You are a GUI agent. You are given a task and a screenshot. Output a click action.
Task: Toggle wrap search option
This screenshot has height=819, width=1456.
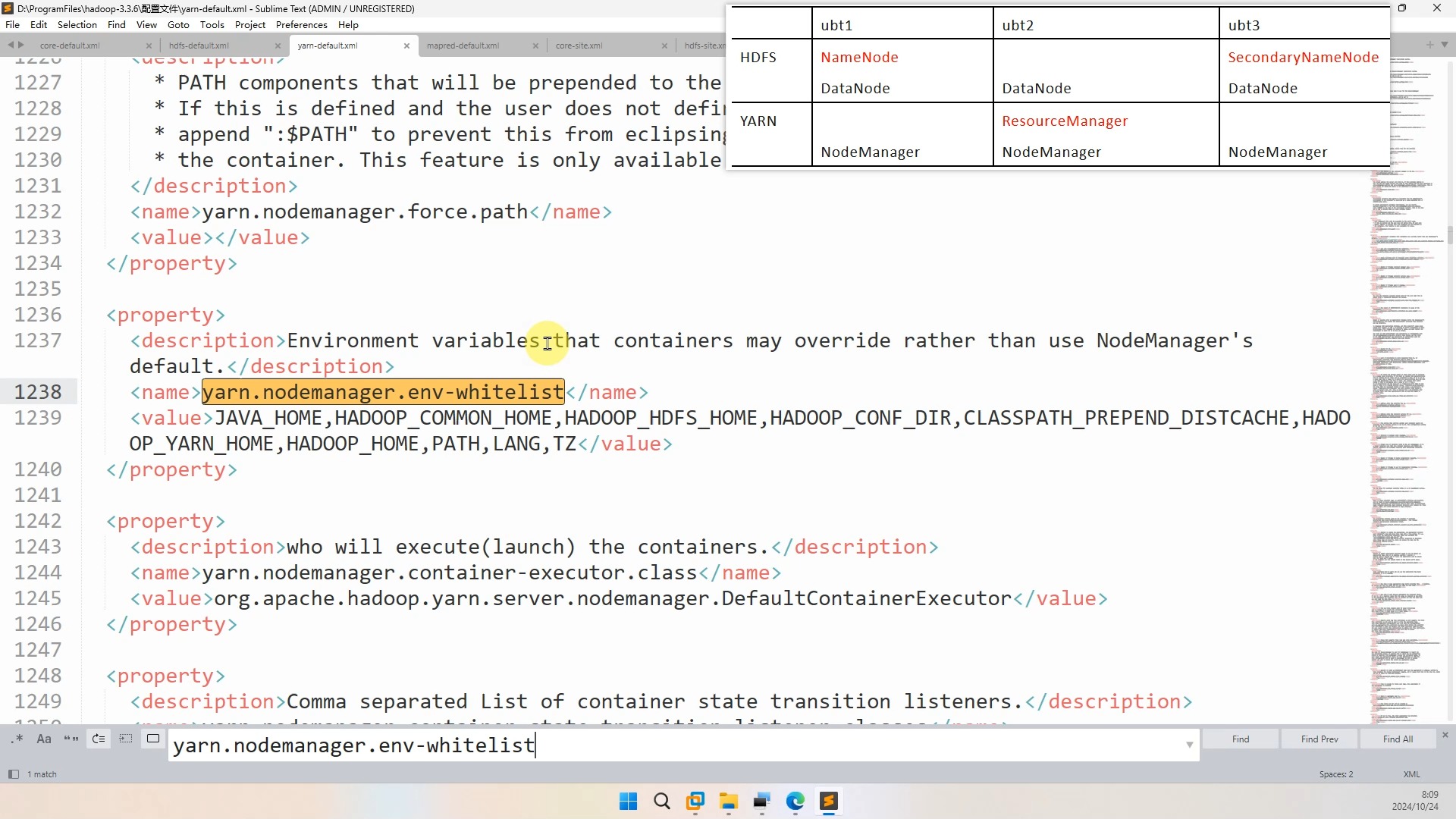[x=99, y=739]
